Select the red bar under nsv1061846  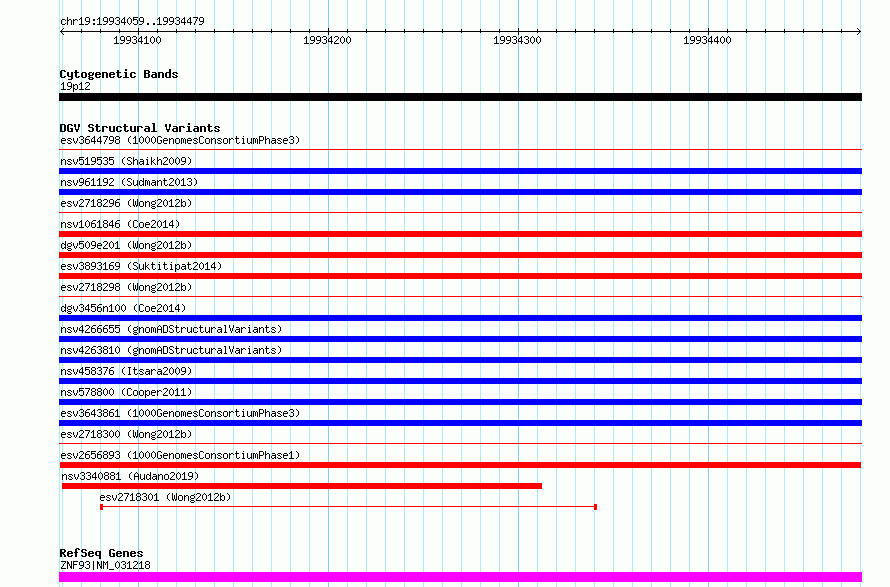pyautogui.click(x=460, y=234)
